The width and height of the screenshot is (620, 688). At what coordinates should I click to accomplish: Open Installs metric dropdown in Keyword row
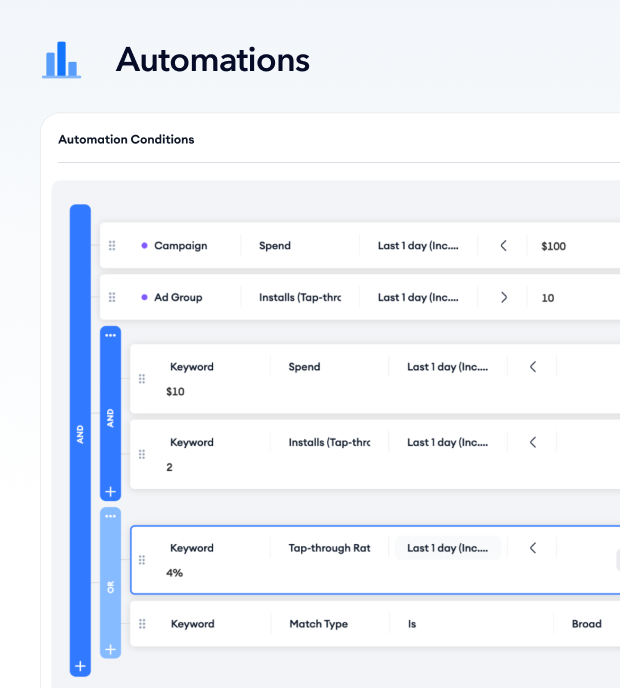click(x=330, y=442)
